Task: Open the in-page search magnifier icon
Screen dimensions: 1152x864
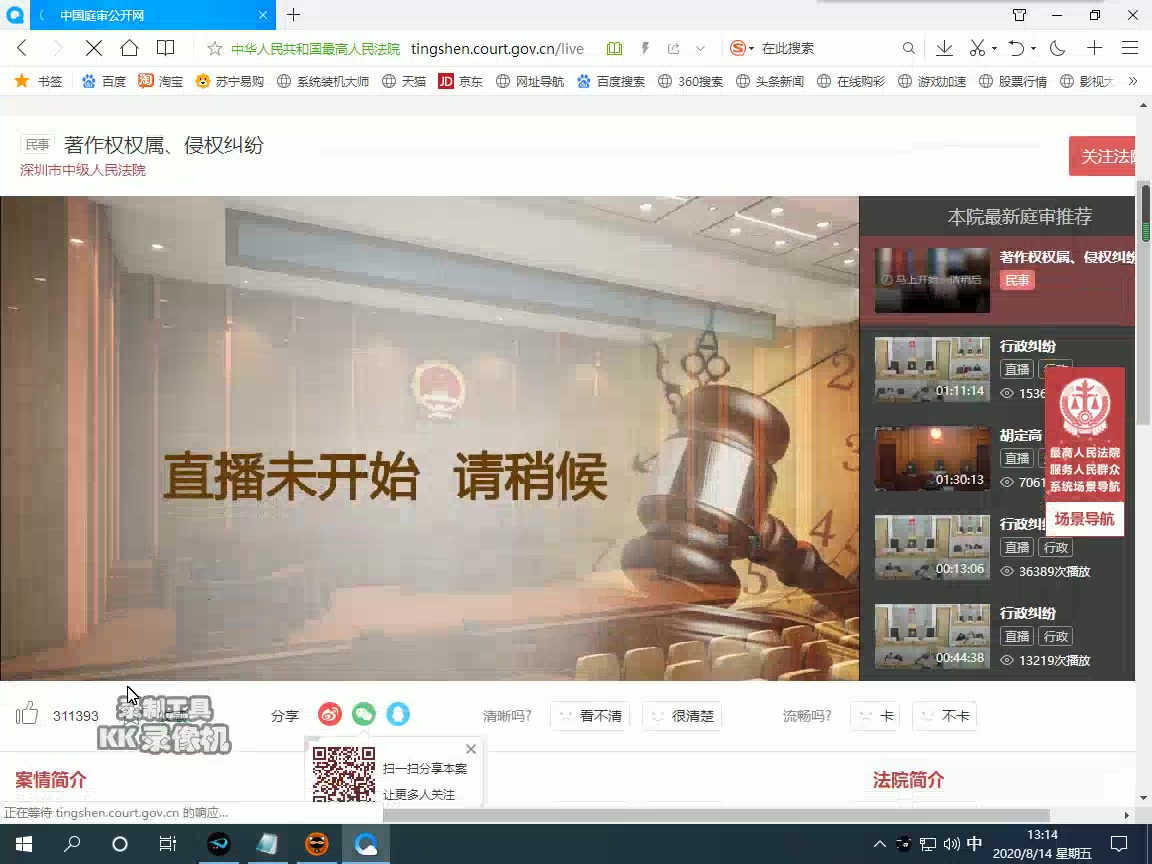Action: click(908, 47)
